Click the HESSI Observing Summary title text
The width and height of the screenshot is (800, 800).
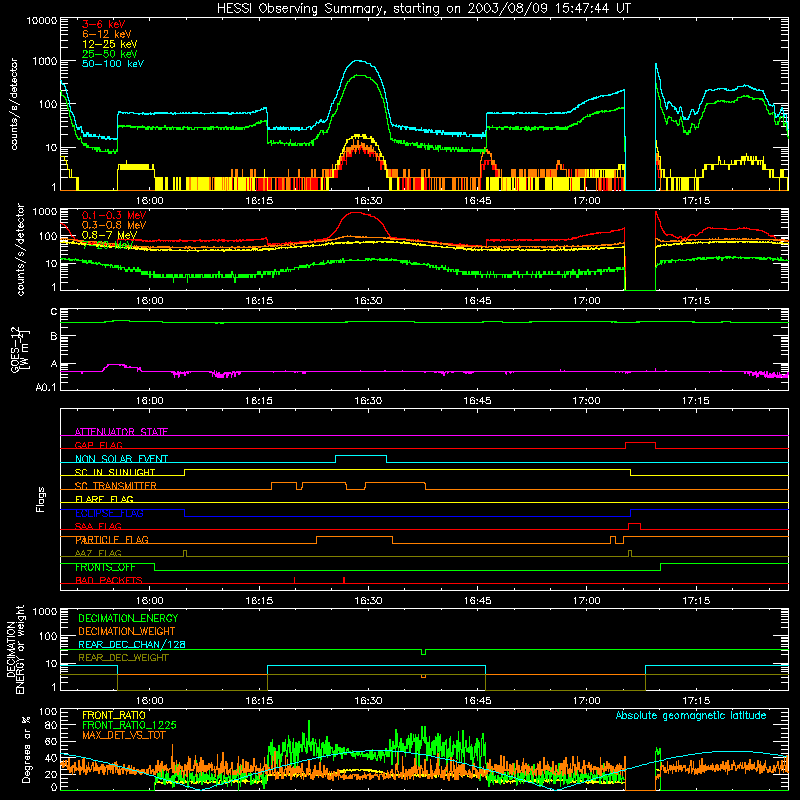tap(423, 9)
